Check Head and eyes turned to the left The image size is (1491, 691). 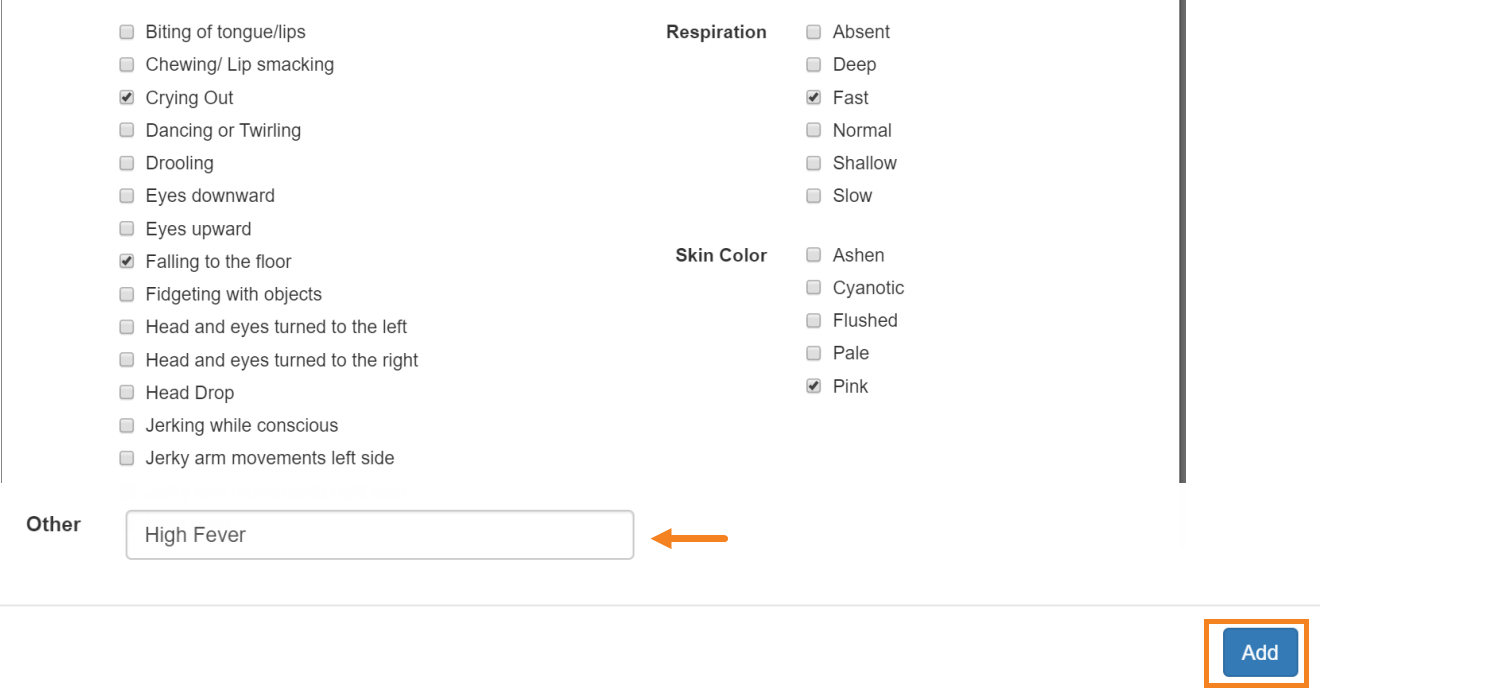(x=127, y=327)
